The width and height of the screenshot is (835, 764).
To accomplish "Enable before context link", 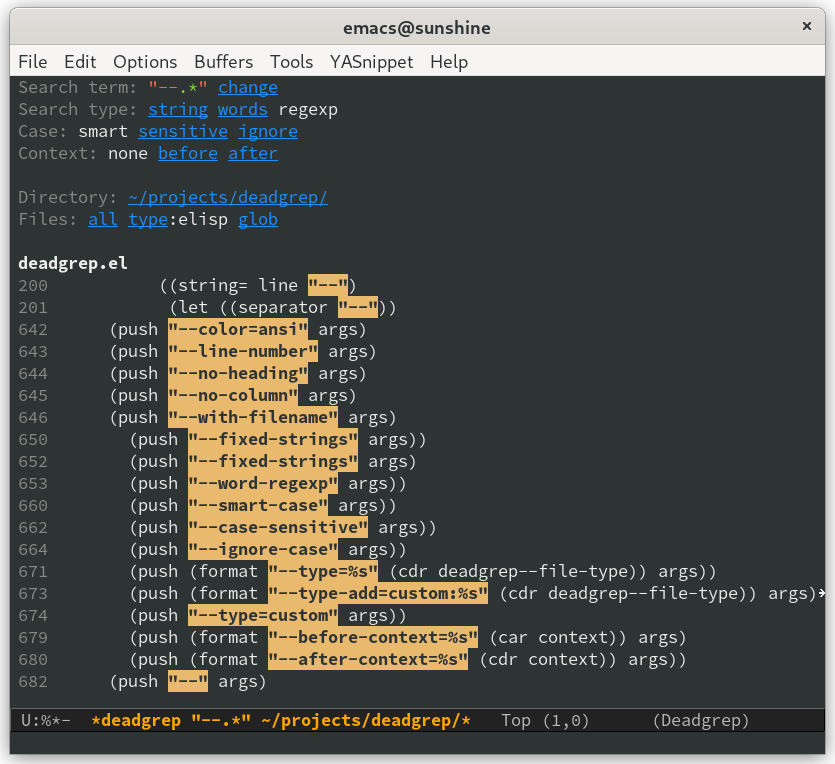I will coord(188,153).
